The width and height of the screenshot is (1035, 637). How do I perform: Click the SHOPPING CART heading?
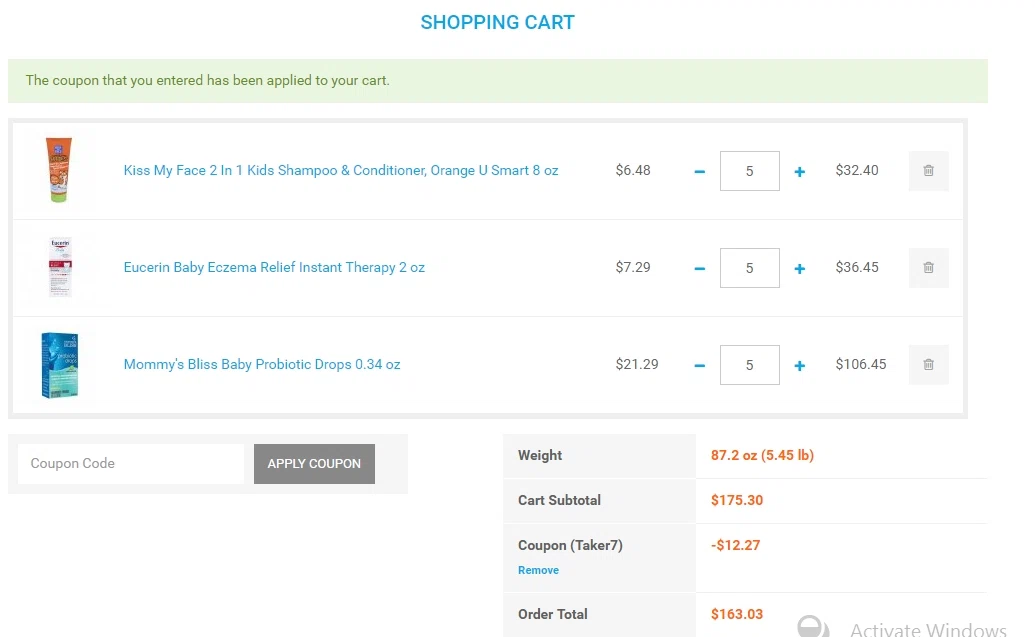point(498,22)
